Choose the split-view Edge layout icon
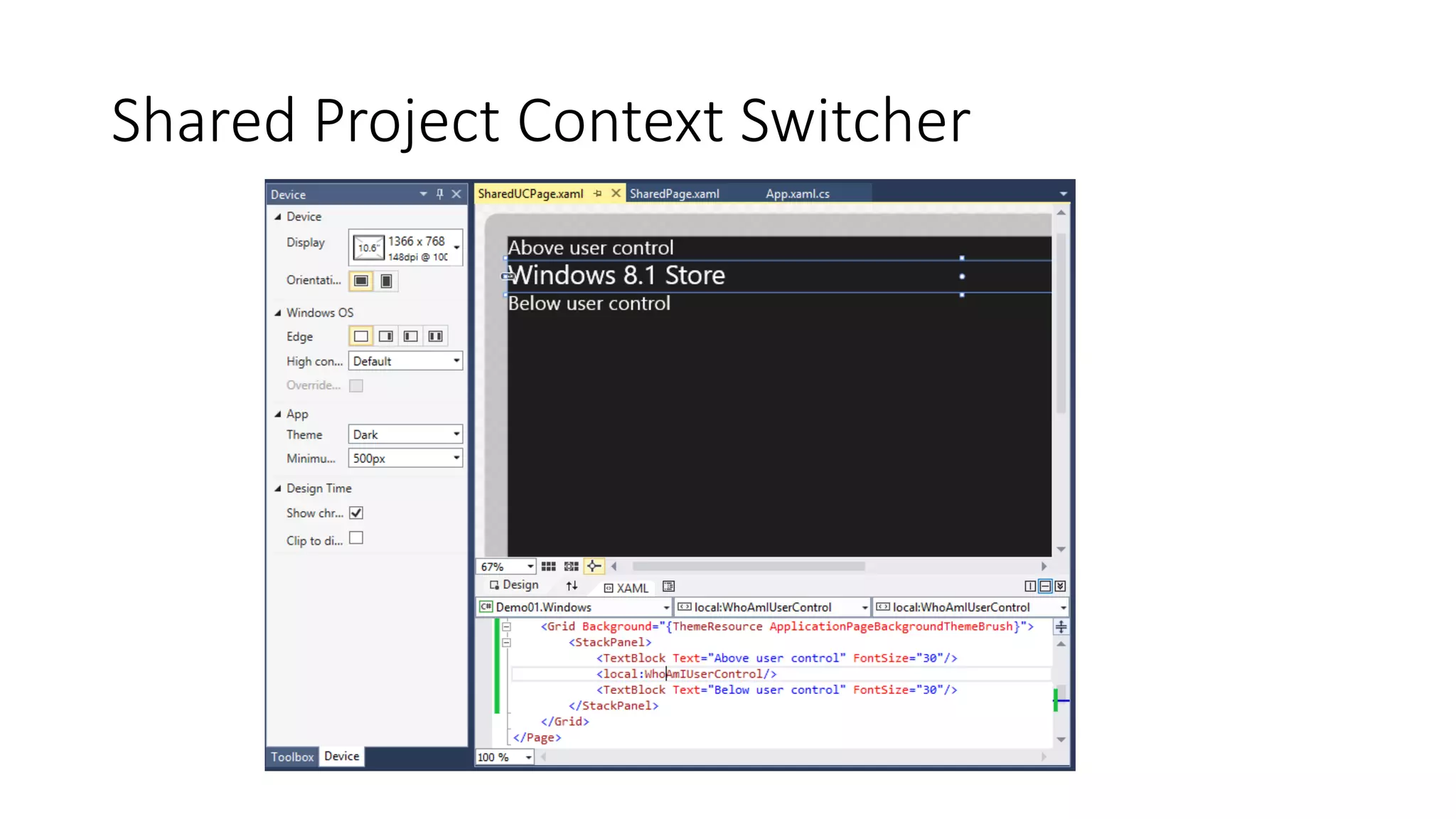Viewport: 1456px width, 819px height. pyautogui.click(x=436, y=336)
